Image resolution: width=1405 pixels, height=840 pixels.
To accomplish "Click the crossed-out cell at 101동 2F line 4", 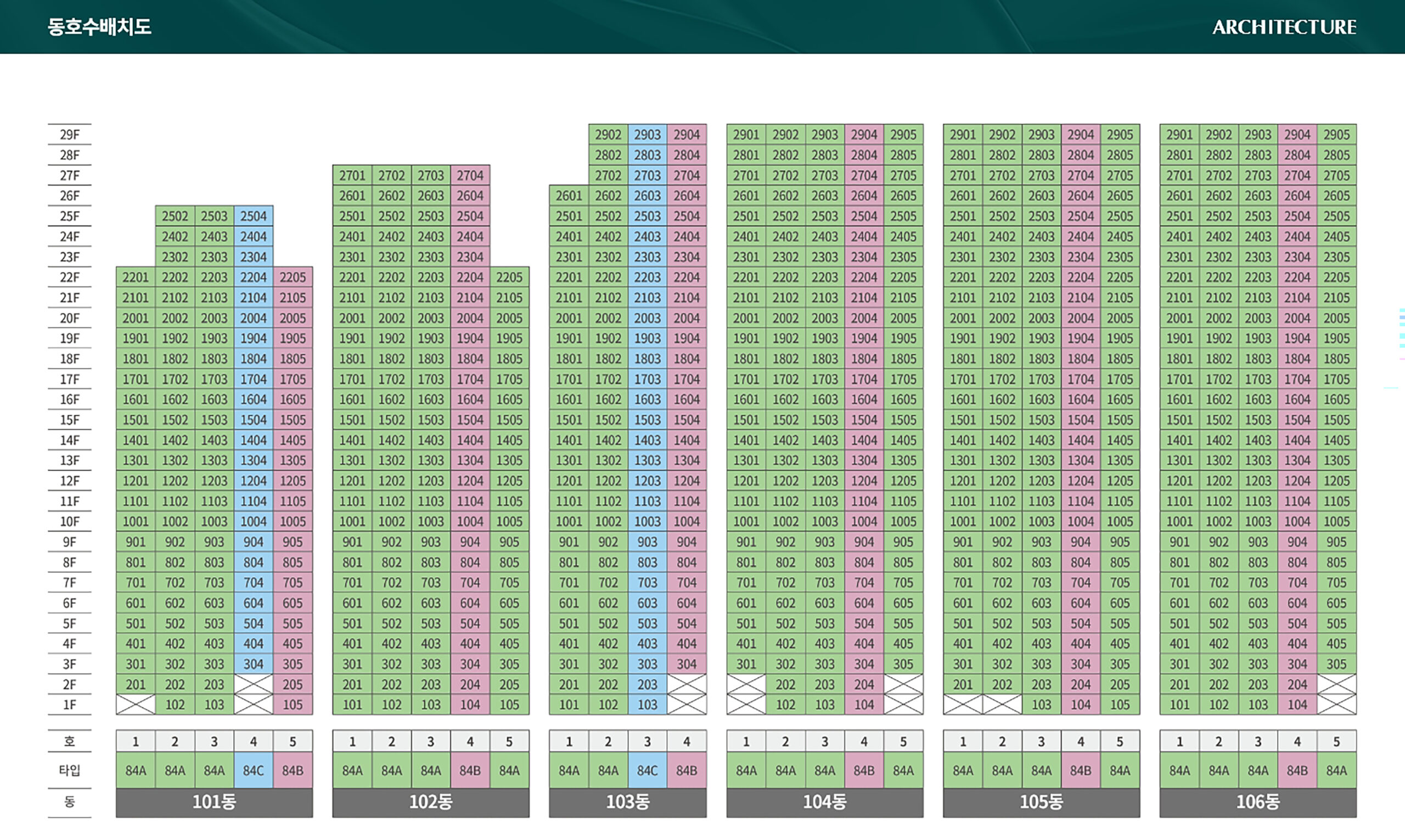I will point(253,684).
